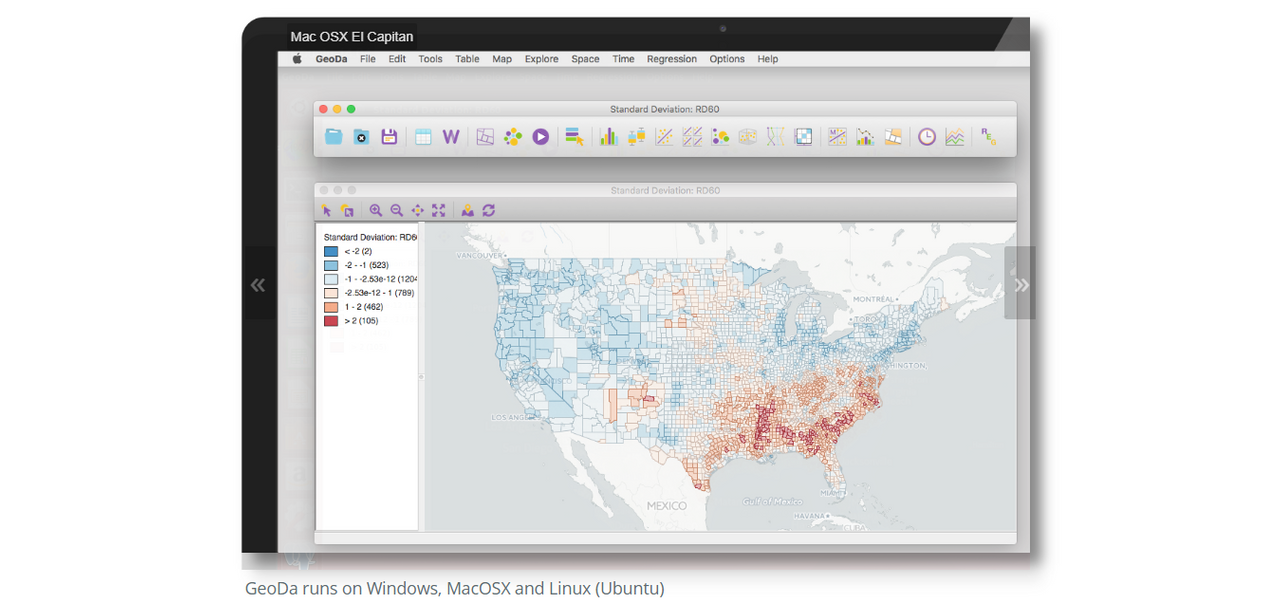The image size is (1280, 607).
Task: Open the orange cluster map icon
Action: coord(893,137)
